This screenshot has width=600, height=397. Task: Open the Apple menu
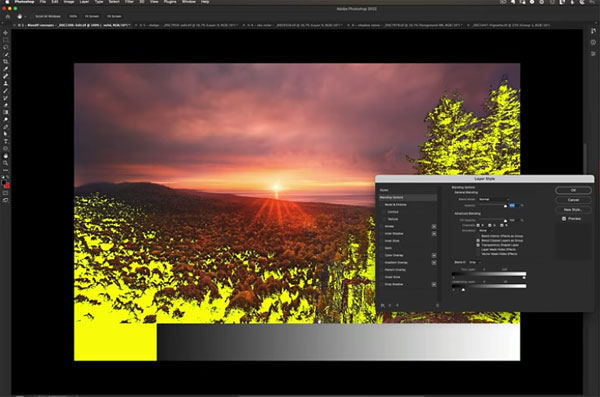(7, 2)
